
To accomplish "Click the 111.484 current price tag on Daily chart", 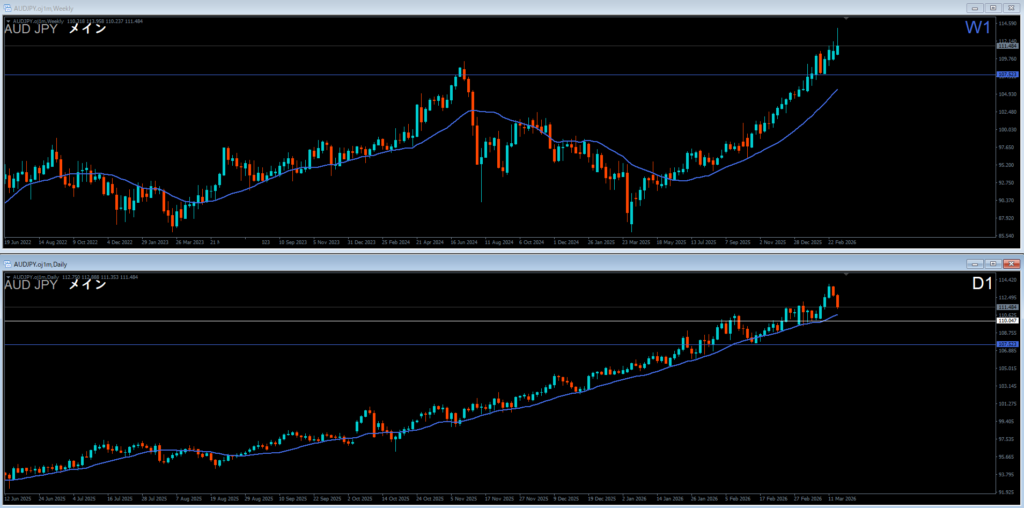I will tap(1007, 307).
